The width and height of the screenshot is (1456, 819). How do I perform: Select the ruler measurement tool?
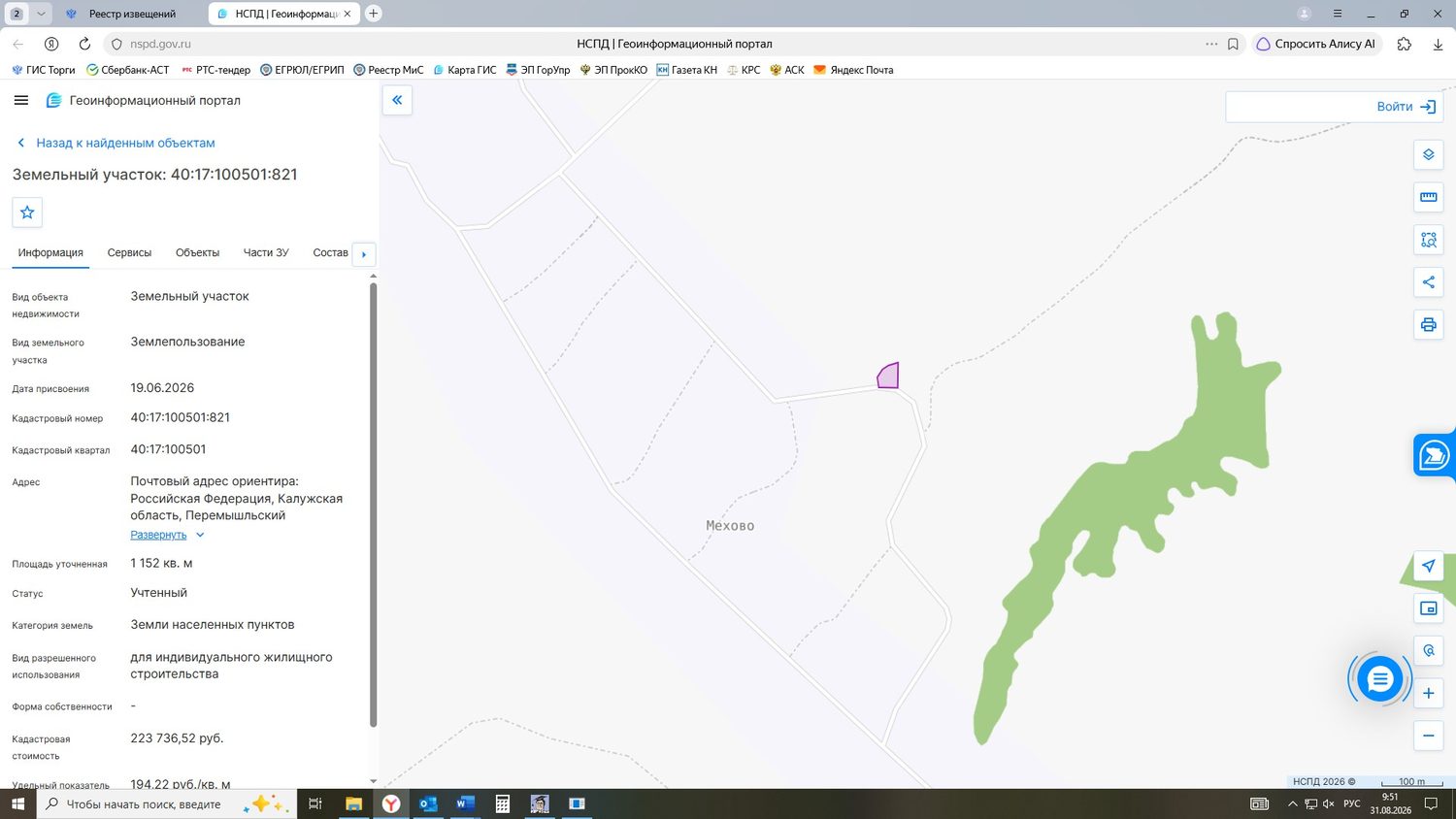tap(1428, 197)
